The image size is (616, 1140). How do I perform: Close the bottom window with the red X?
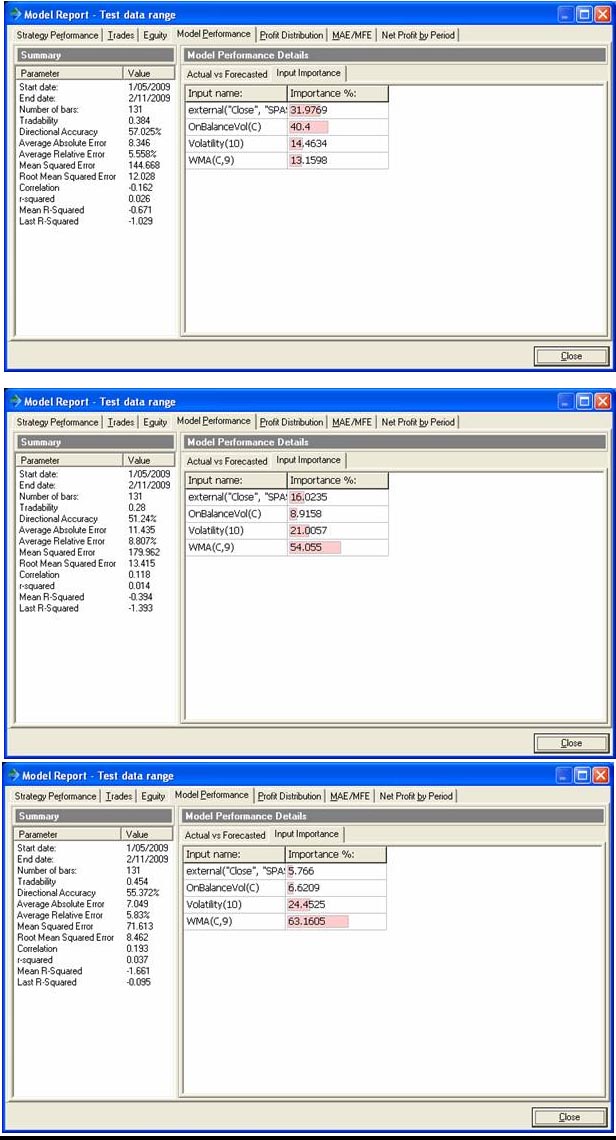tap(602, 776)
